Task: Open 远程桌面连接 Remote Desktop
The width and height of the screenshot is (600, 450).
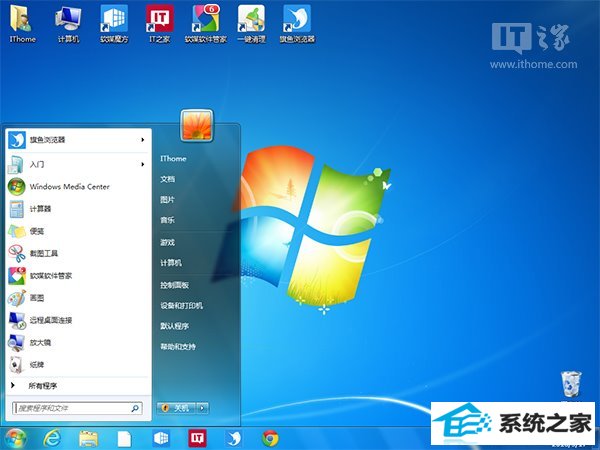Action: coord(78,320)
